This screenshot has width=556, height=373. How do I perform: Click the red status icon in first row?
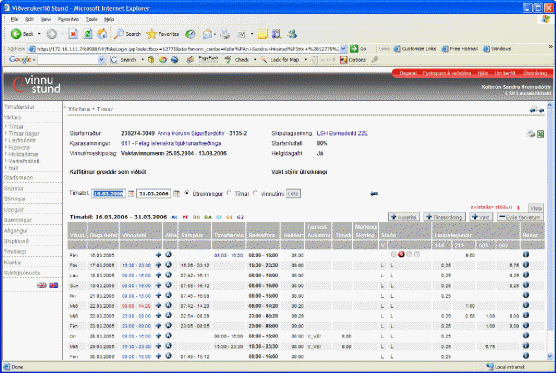[x=401, y=254]
